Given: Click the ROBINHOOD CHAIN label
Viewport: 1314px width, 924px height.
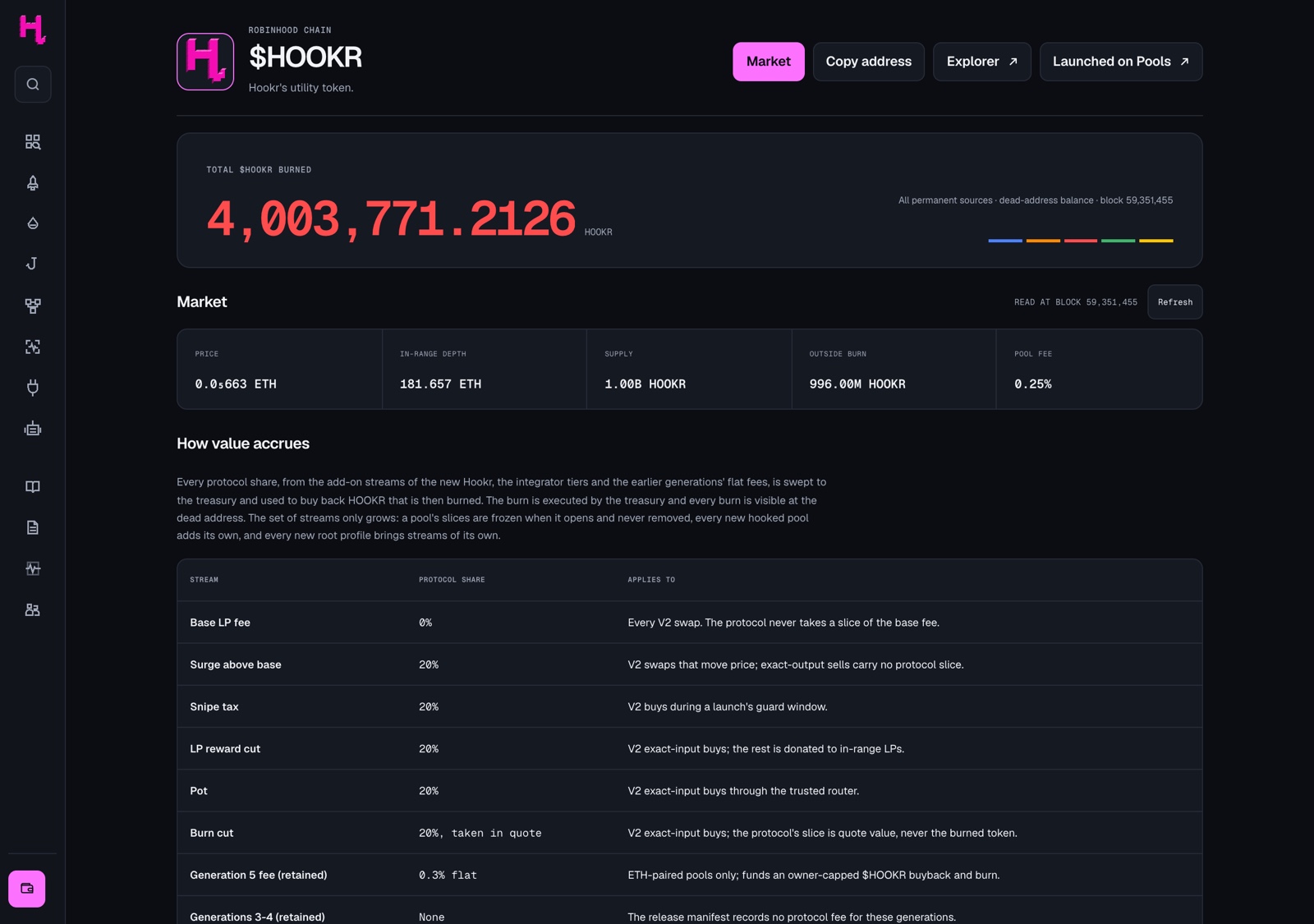Looking at the screenshot, I should point(290,30).
